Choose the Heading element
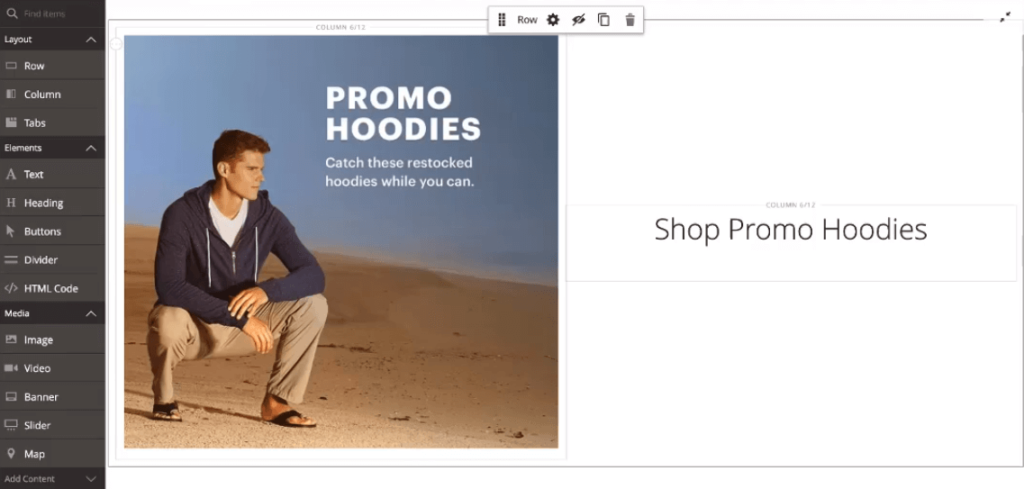The width and height of the screenshot is (1024, 489). click(x=52, y=203)
